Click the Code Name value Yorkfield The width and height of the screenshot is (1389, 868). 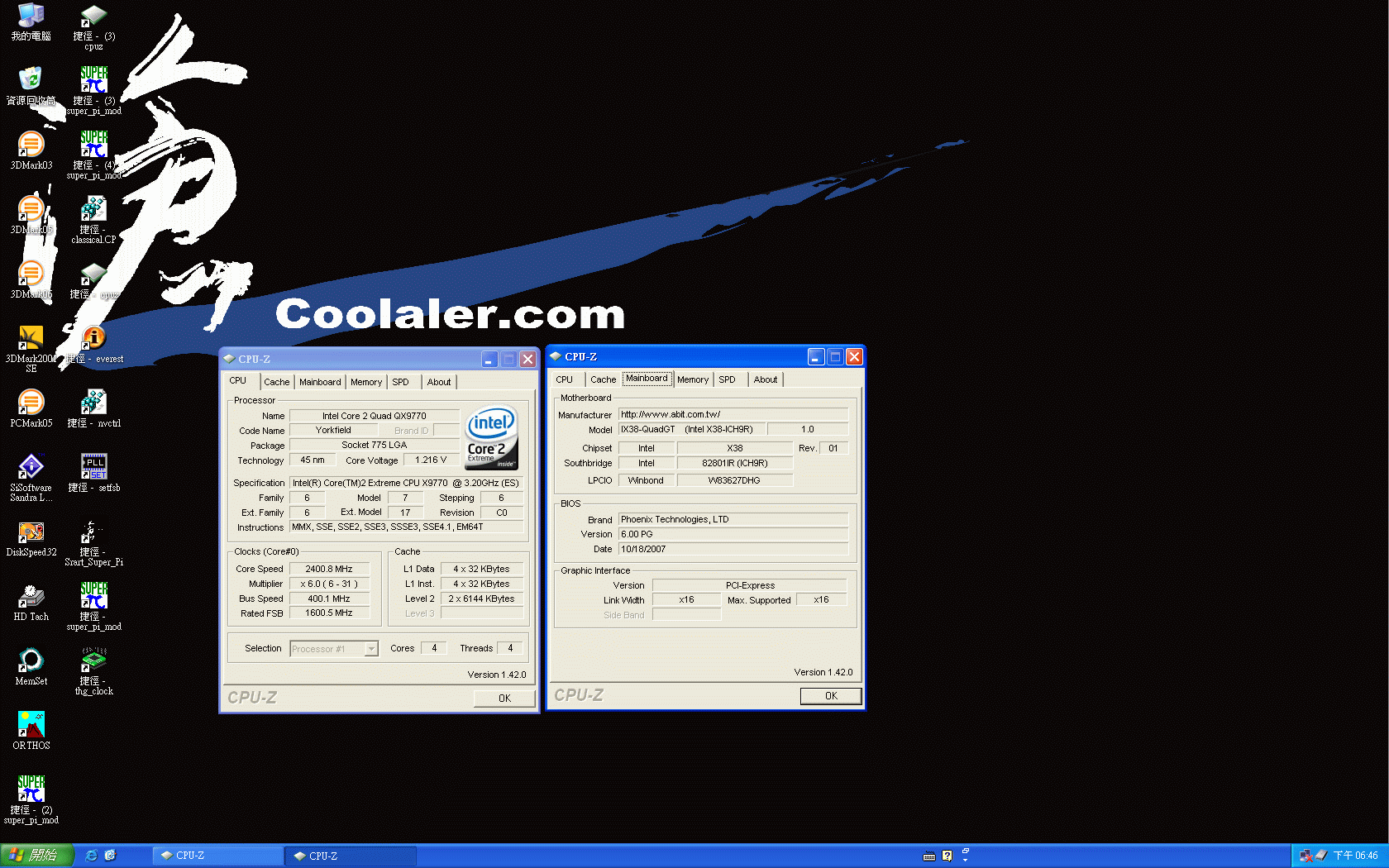click(333, 431)
